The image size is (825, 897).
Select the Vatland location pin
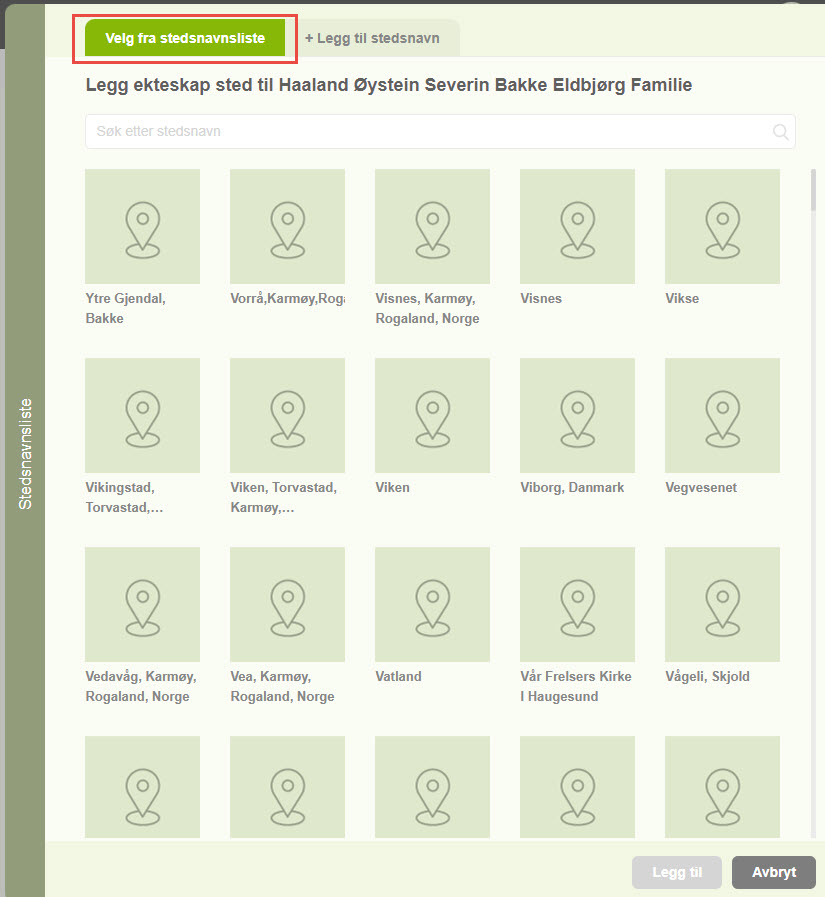click(x=432, y=604)
